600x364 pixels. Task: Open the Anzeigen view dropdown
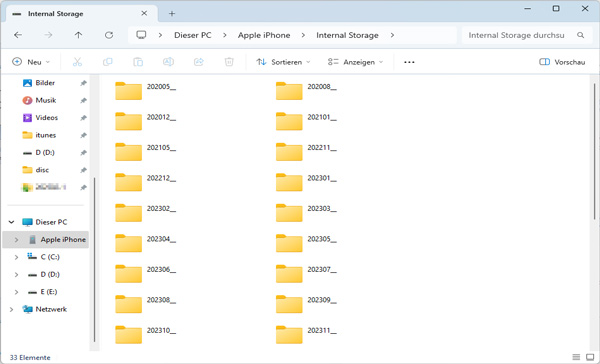(355, 62)
